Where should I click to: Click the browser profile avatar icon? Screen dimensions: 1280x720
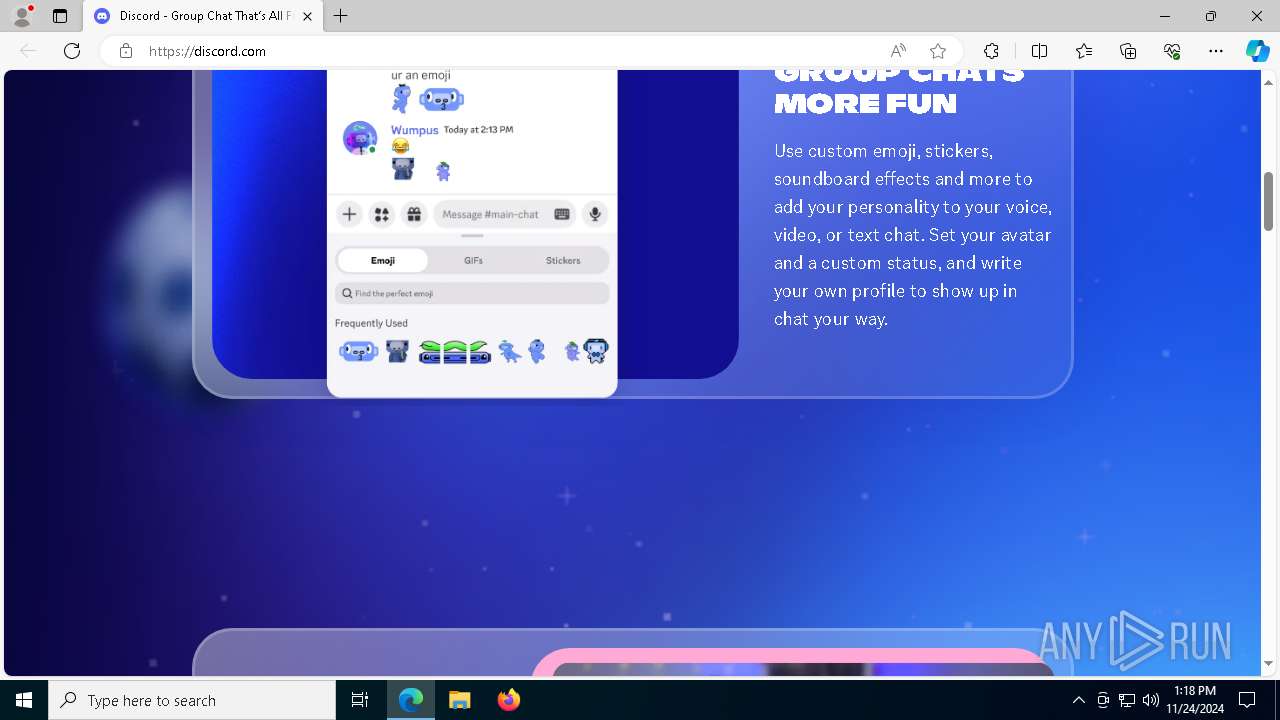[21, 16]
